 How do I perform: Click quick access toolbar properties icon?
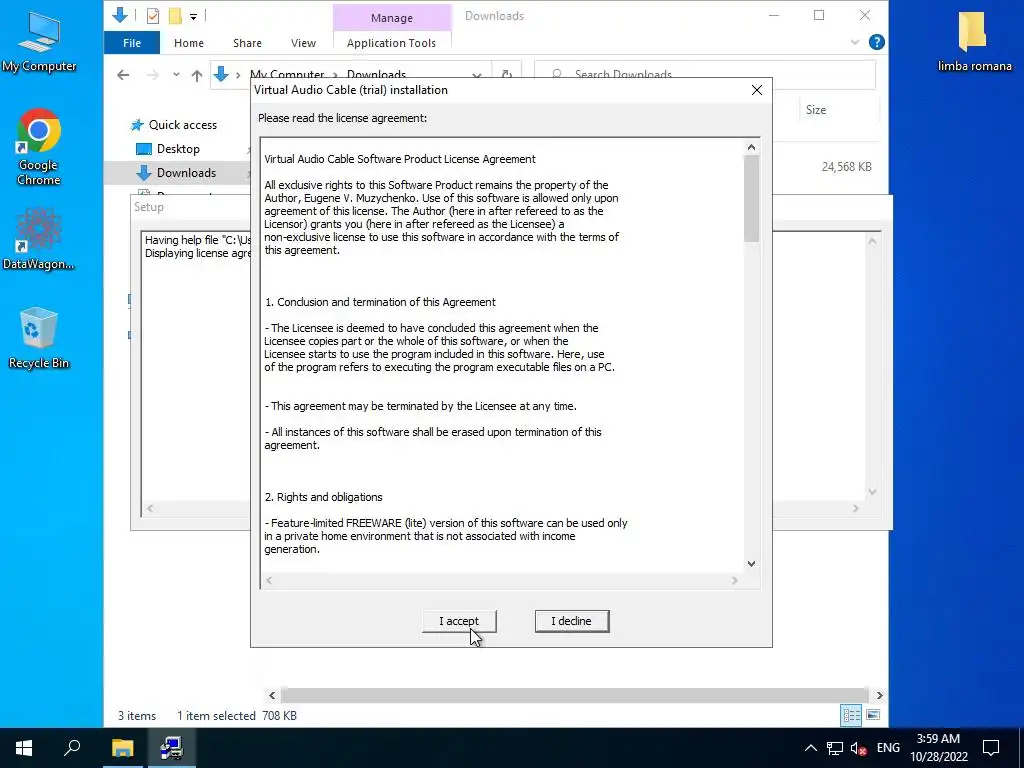pos(153,16)
